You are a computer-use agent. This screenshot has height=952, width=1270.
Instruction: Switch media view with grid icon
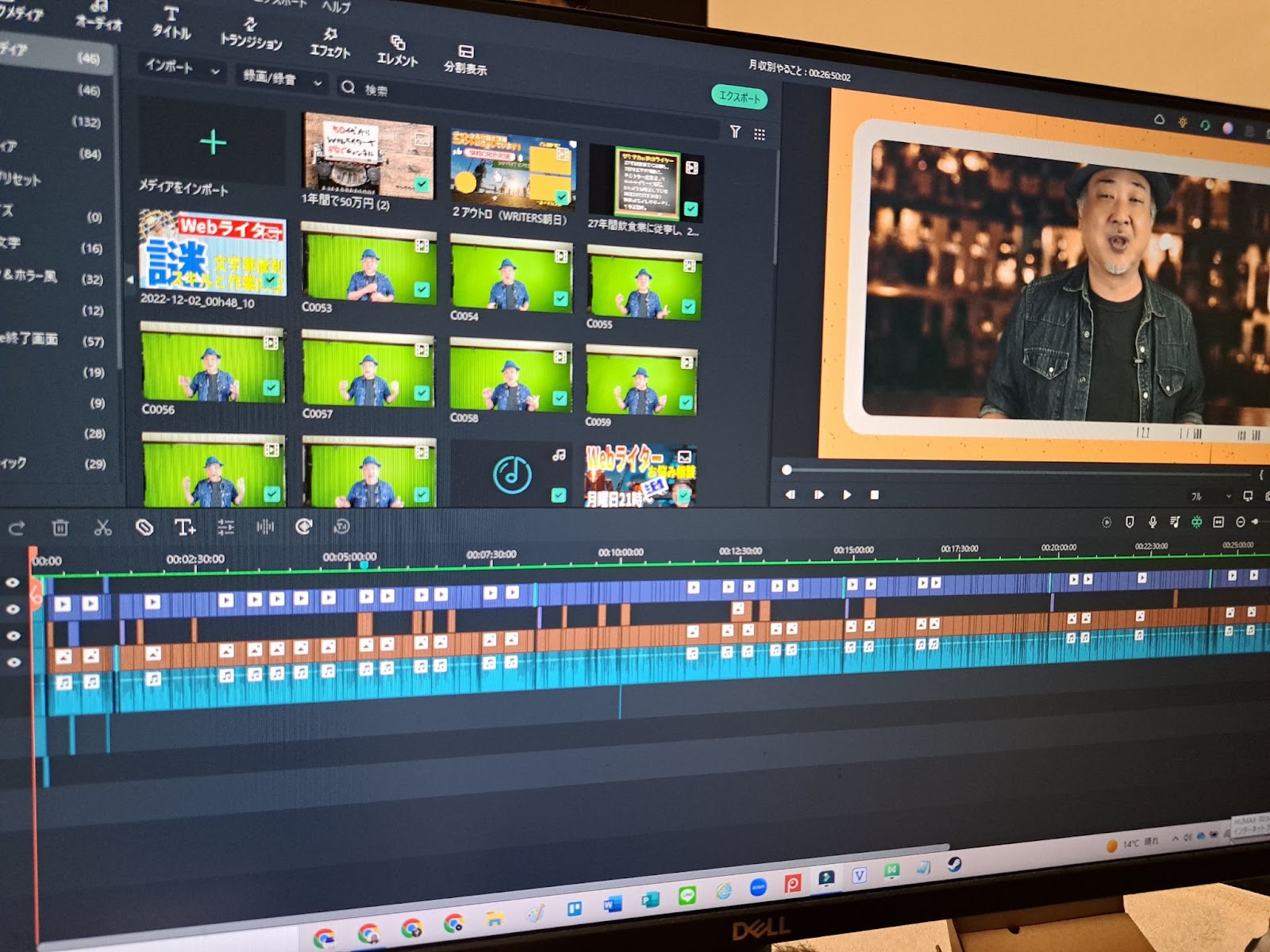pyautogui.click(x=759, y=134)
